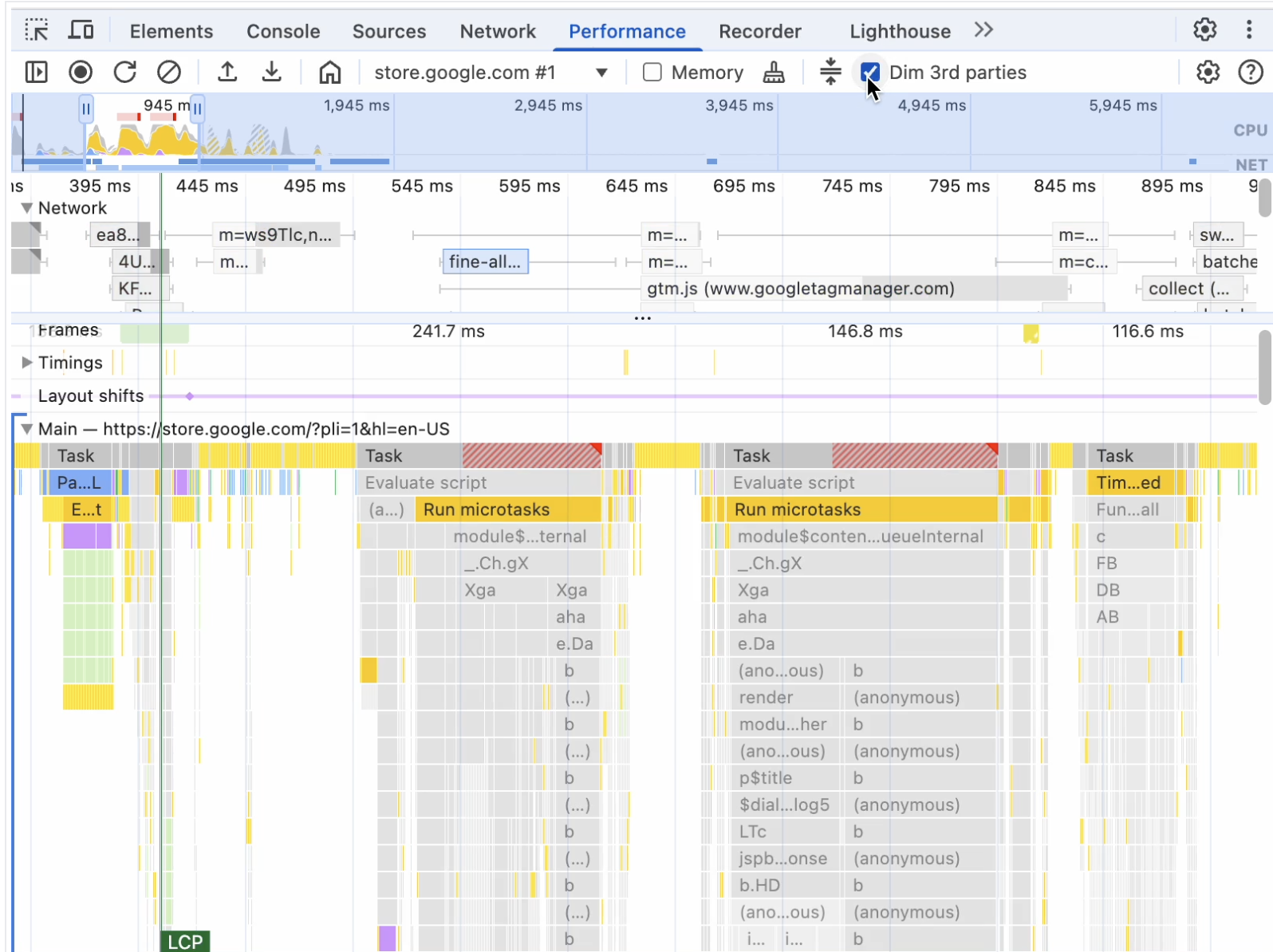
Task: Open capture settings gear in Performance toolbar
Action: click(1208, 73)
